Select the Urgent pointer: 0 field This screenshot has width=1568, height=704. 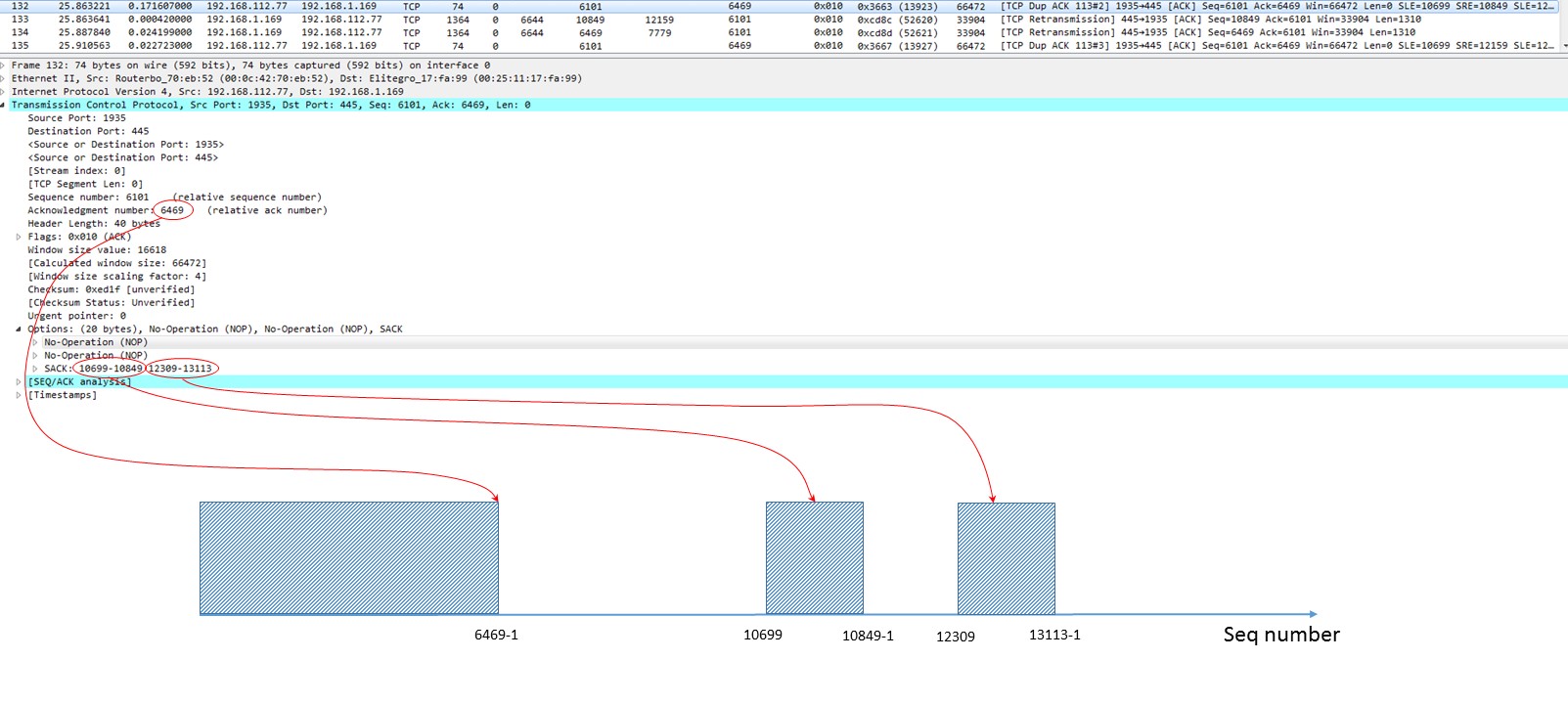point(77,316)
